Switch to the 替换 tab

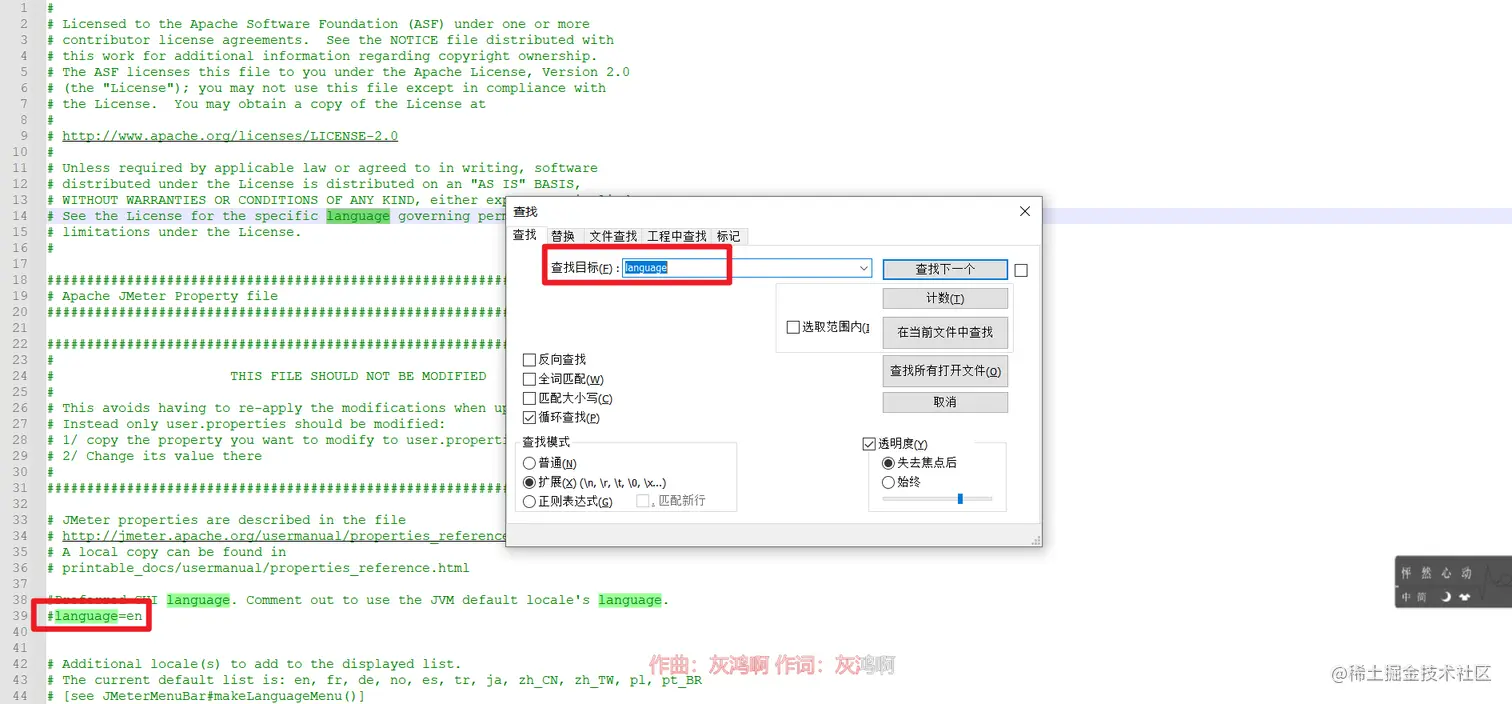tap(563, 237)
